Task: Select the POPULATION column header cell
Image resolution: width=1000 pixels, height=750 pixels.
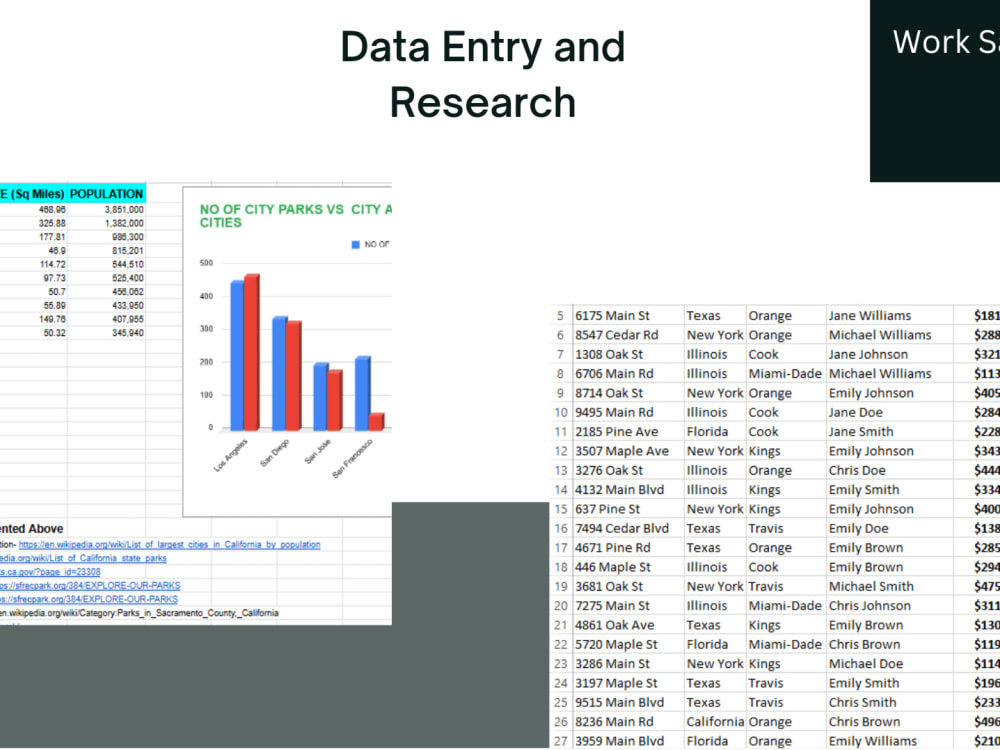Action: 107,194
